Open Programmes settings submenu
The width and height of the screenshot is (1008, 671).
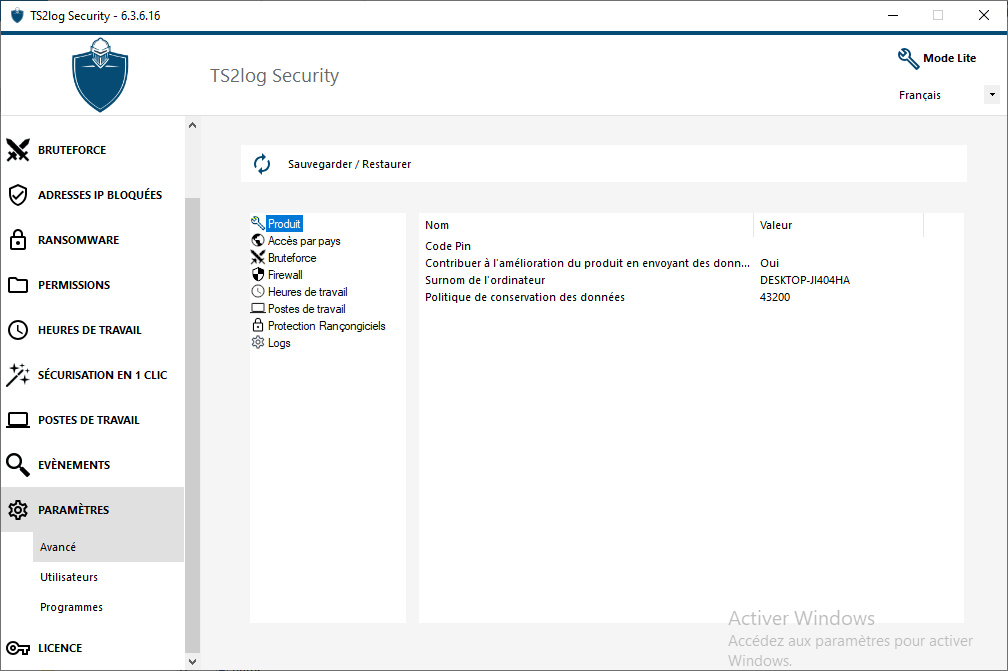tap(71, 607)
